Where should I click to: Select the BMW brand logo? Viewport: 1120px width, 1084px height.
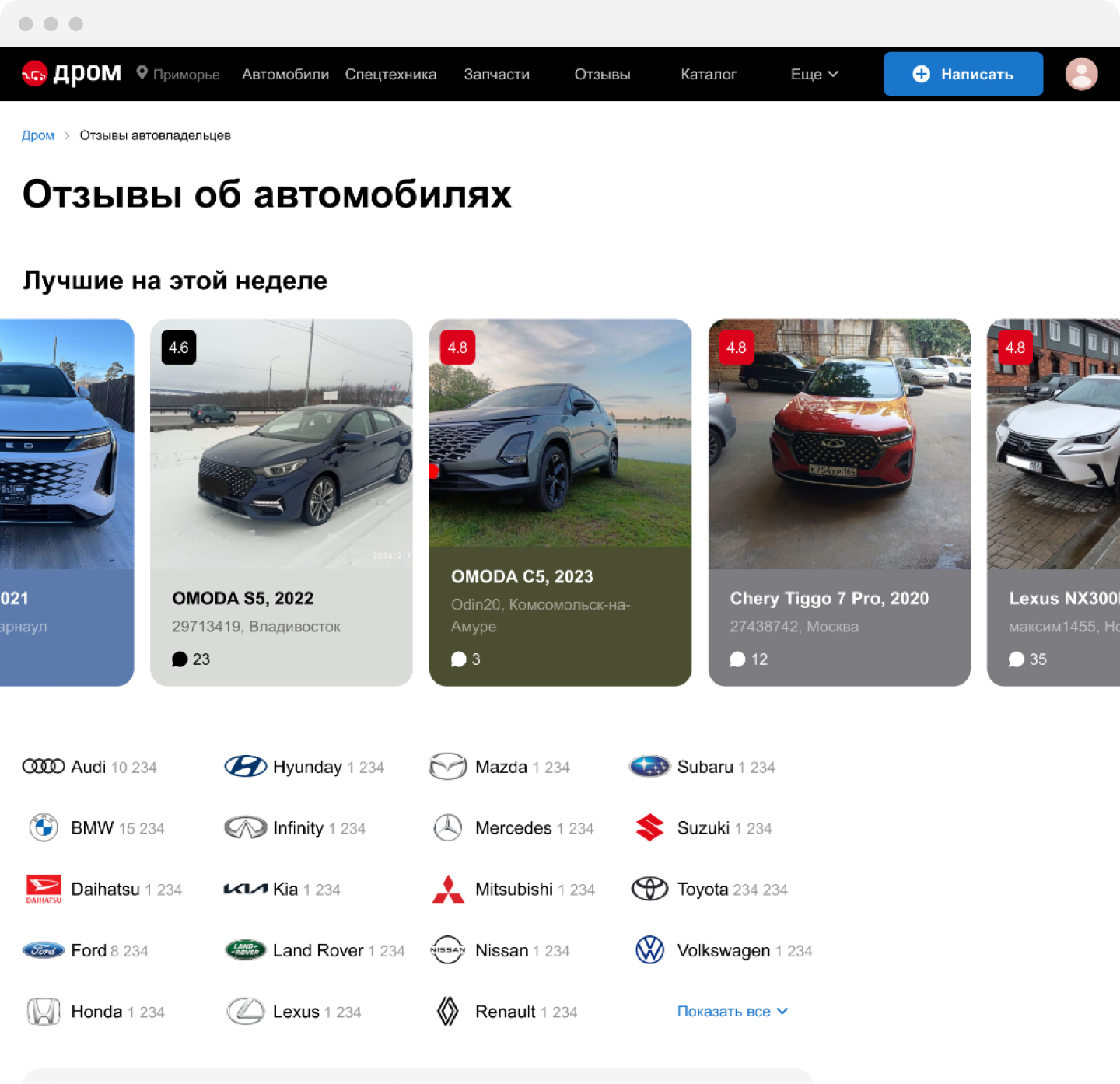44,827
